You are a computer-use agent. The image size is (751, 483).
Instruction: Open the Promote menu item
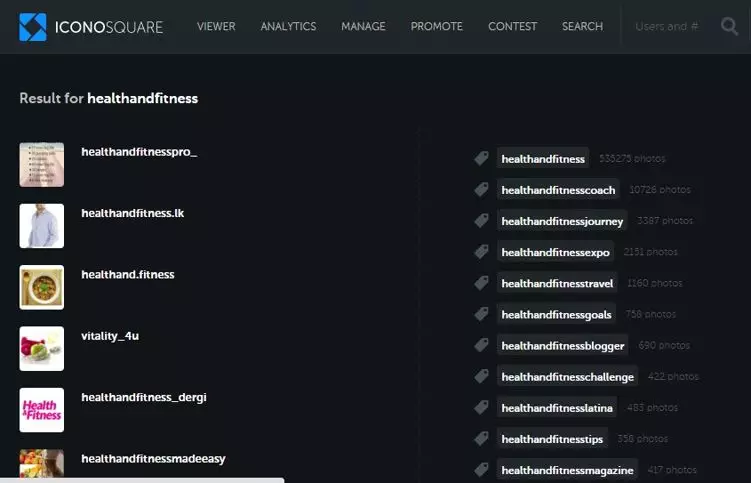(x=436, y=27)
